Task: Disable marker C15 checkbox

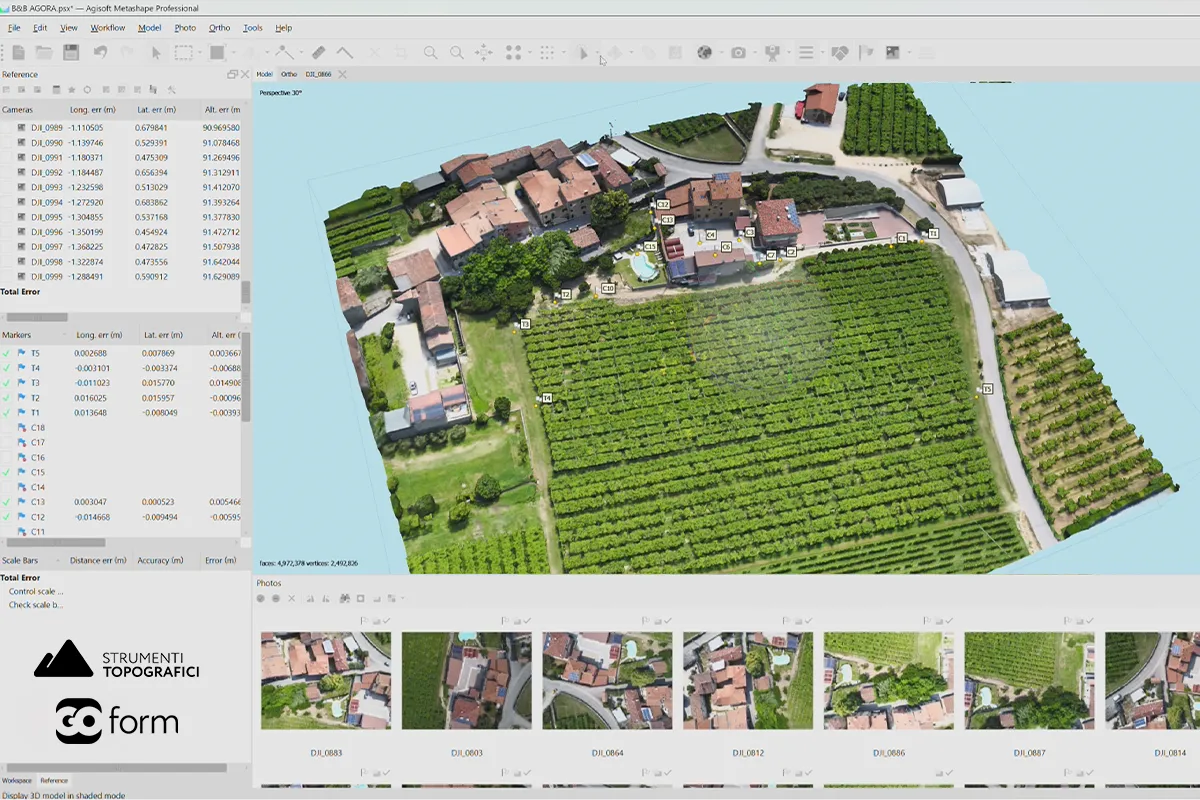Action: tap(7, 472)
